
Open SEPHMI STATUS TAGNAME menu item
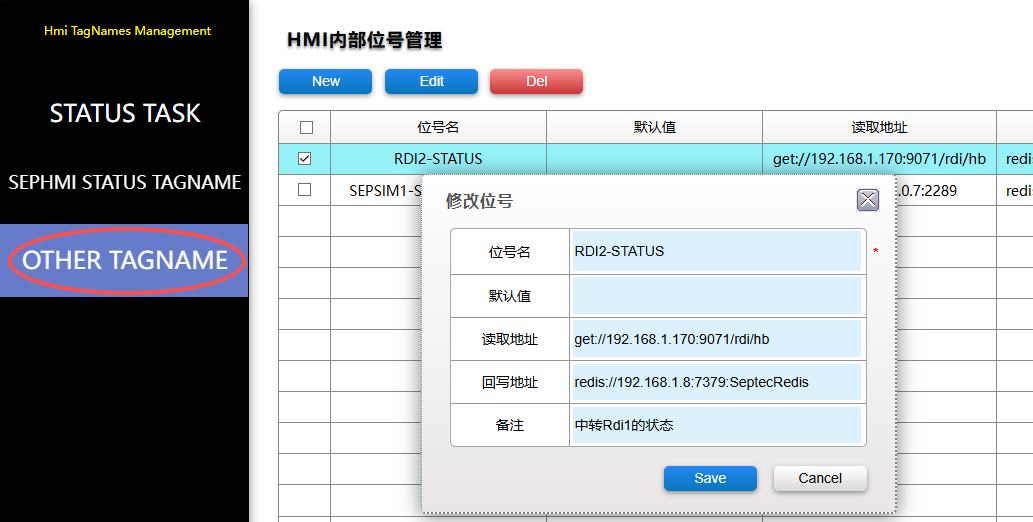point(125,183)
